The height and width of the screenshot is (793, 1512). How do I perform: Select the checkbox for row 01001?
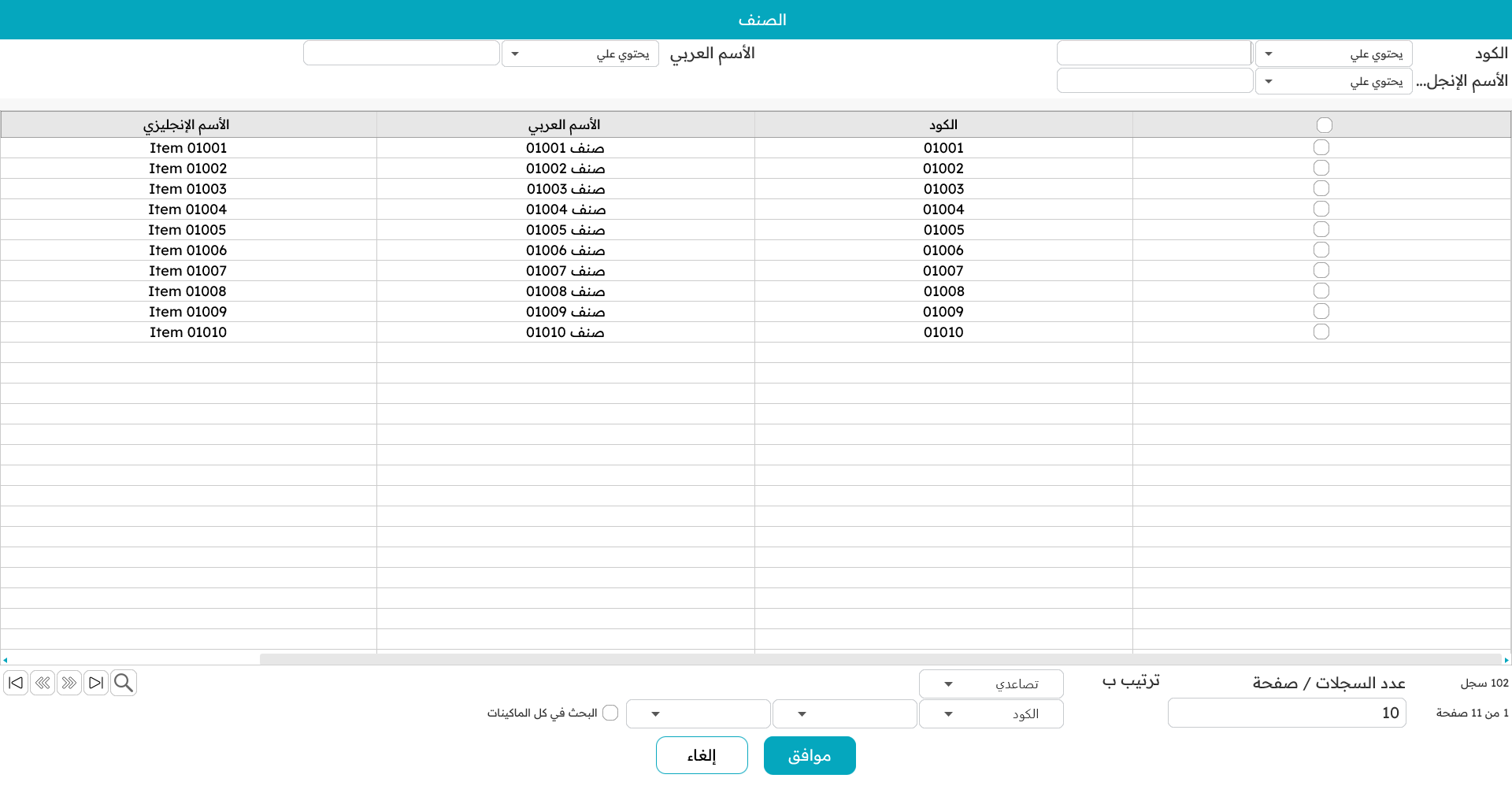tap(1321, 147)
